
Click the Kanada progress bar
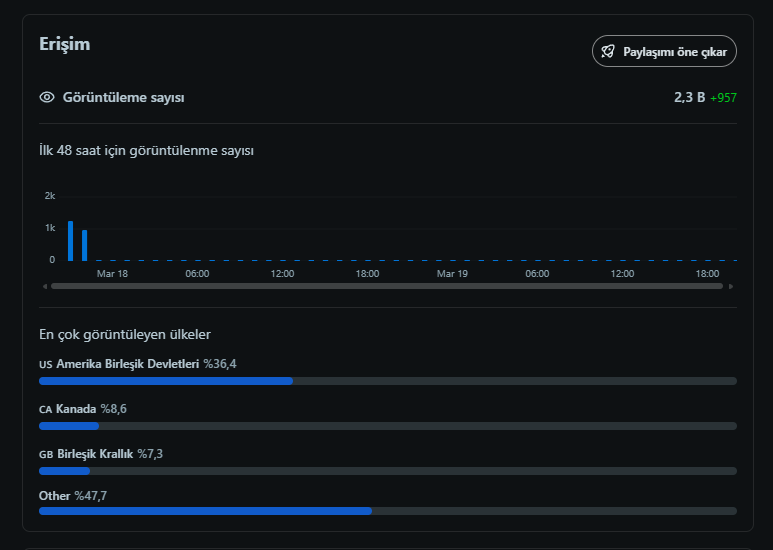pyautogui.click(x=388, y=426)
